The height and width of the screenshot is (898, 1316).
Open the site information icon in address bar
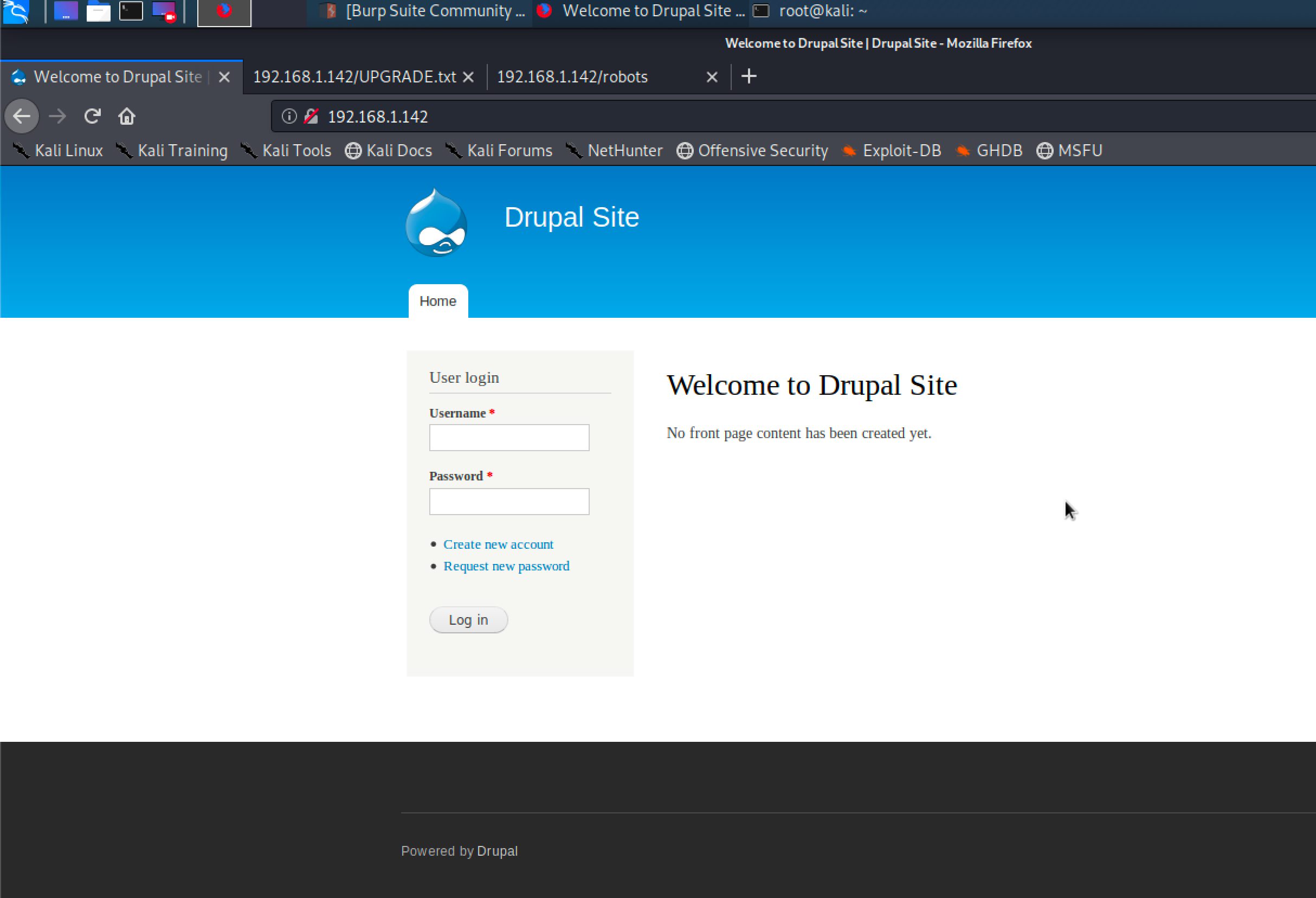[289, 116]
